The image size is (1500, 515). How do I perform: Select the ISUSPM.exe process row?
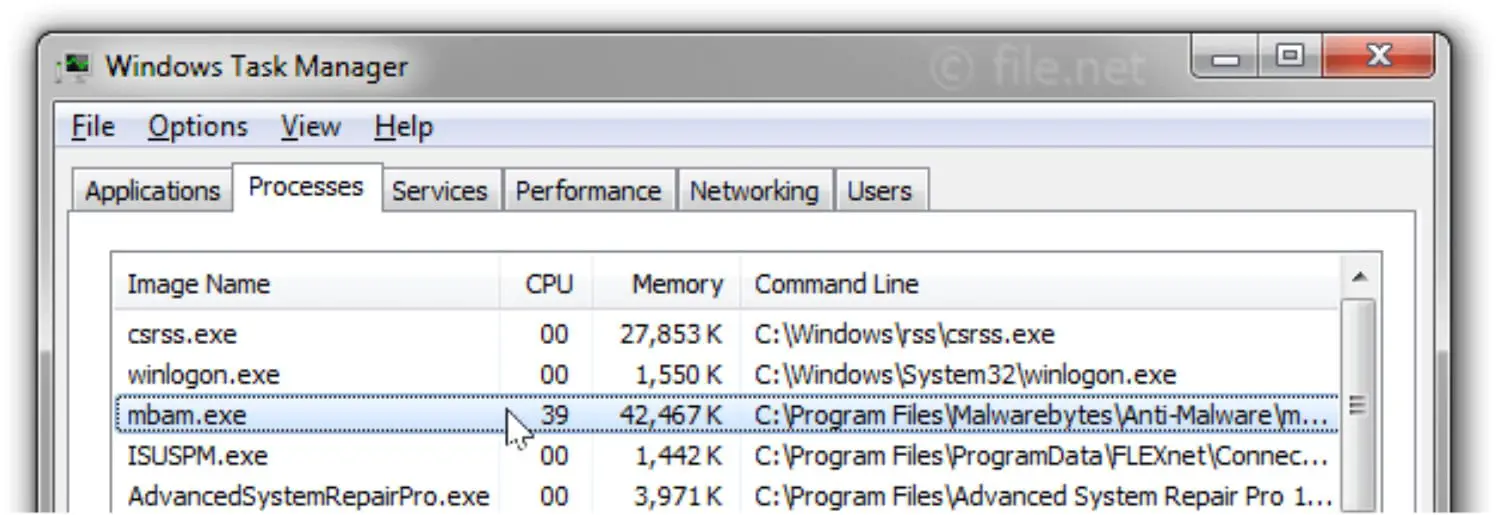click(727, 457)
